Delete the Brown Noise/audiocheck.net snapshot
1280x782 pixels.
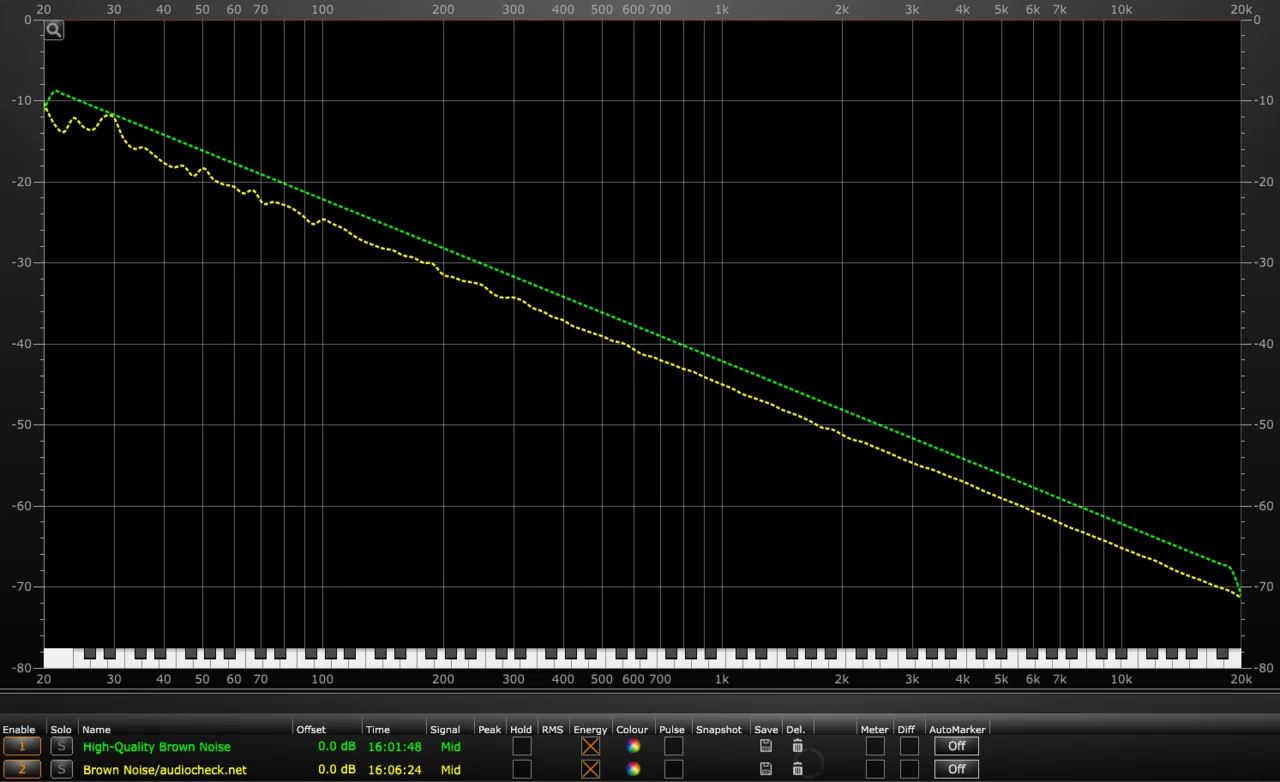(797, 769)
